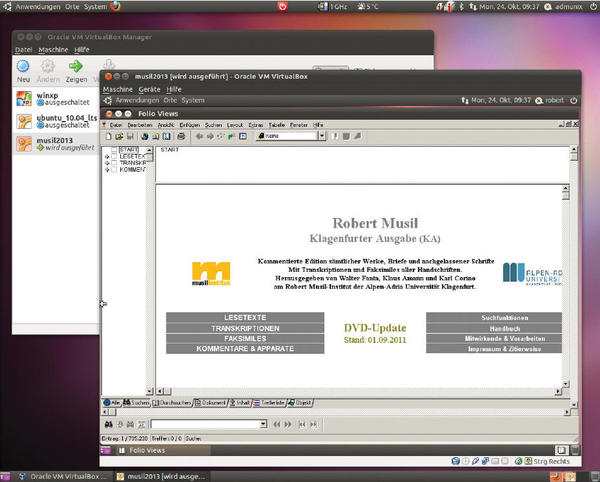Click the hard disk indicator in VM status bar
Image resolution: width=600 pixels, height=482 pixels.
pos(455,461)
